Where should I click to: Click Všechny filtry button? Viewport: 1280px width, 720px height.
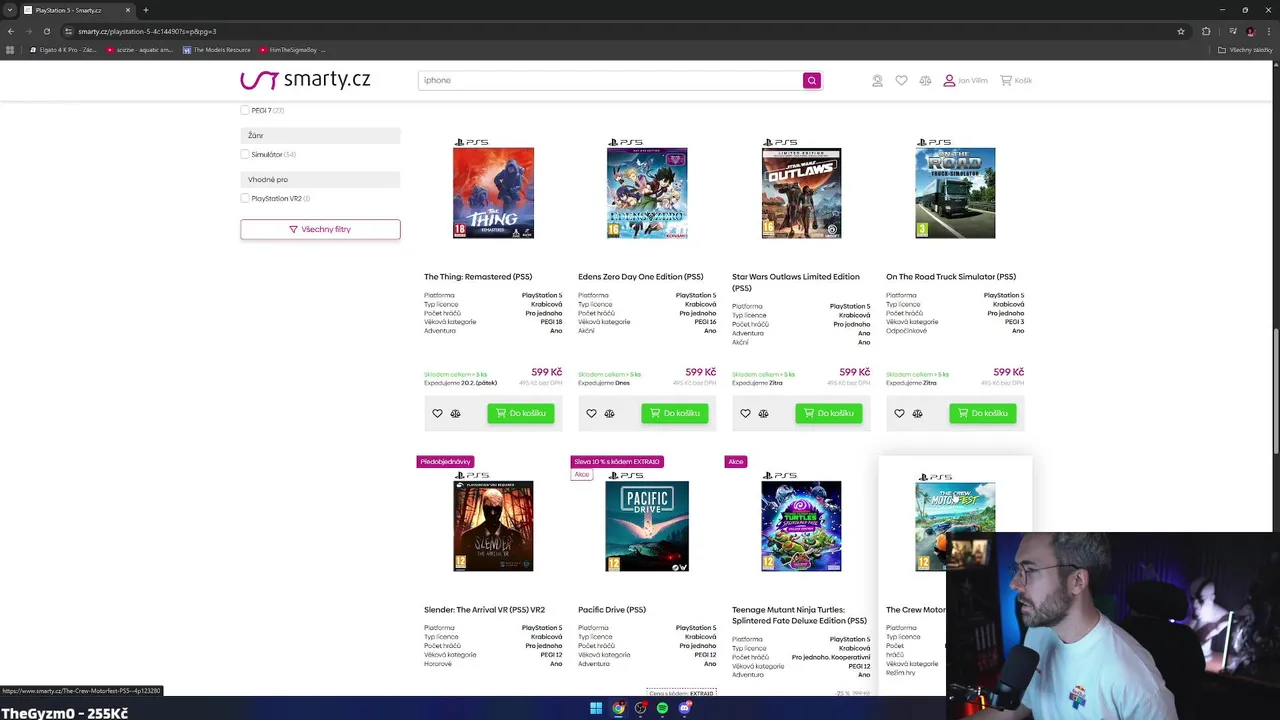pos(320,229)
